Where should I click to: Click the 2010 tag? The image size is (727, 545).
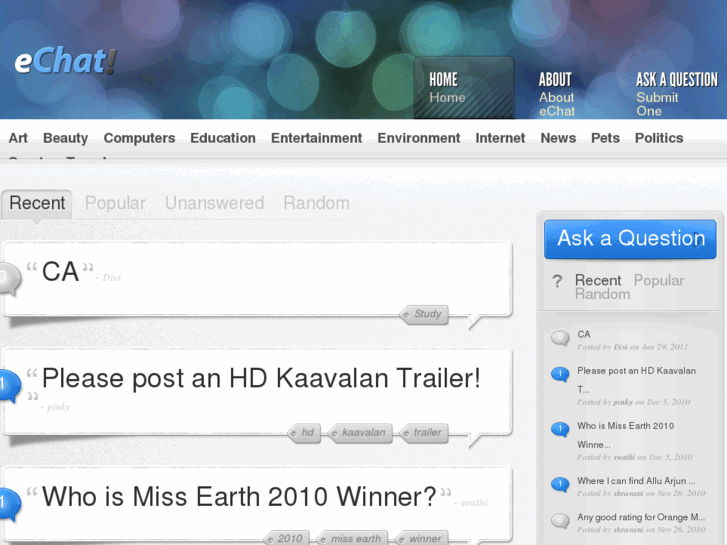pyautogui.click(x=287, y=538)
